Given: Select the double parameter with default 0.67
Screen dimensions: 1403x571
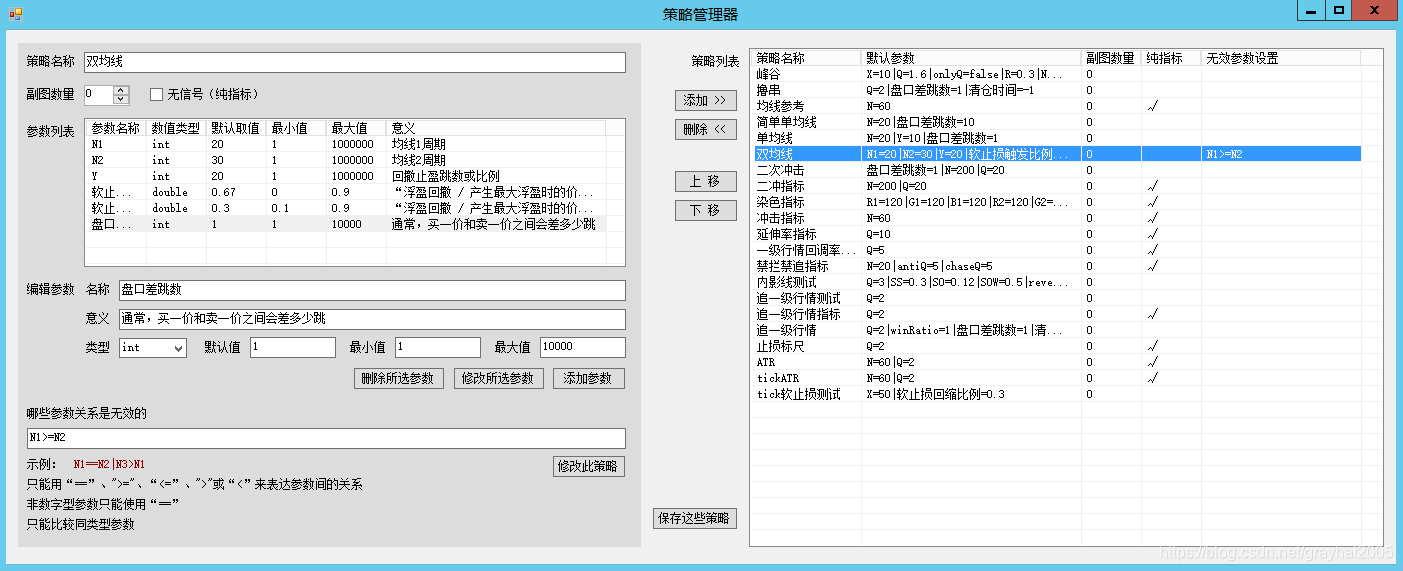Looking at the screenshot, I should pyautogui.click(x=346, y=192).
